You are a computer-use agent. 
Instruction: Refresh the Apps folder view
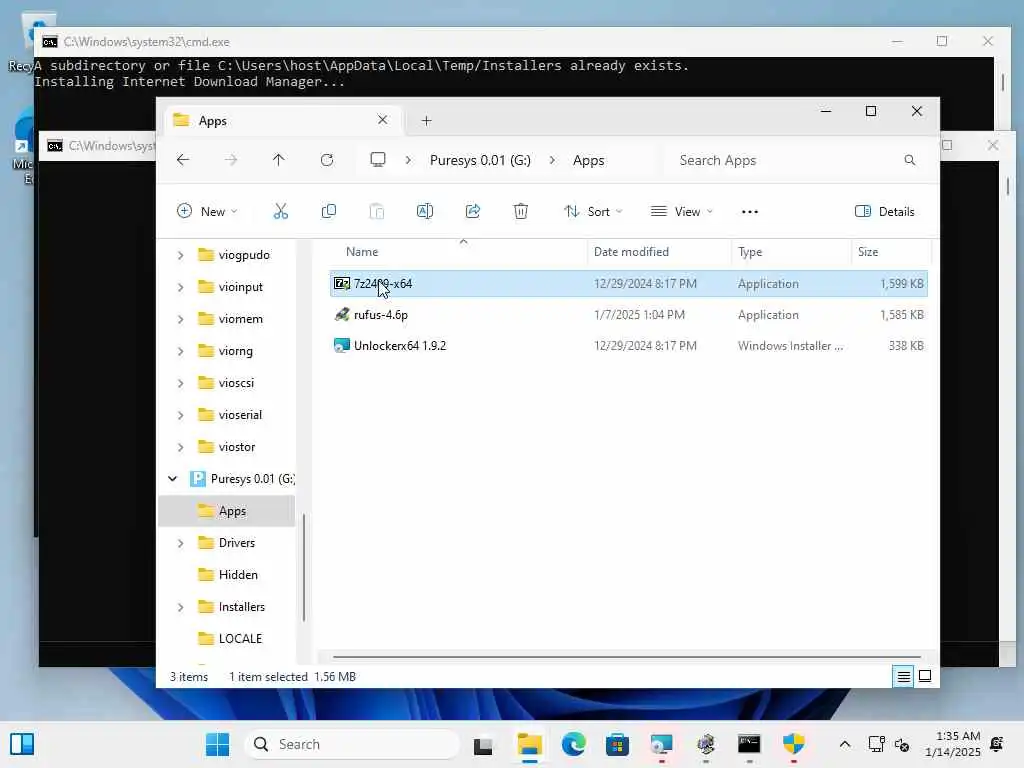[327, 160]
